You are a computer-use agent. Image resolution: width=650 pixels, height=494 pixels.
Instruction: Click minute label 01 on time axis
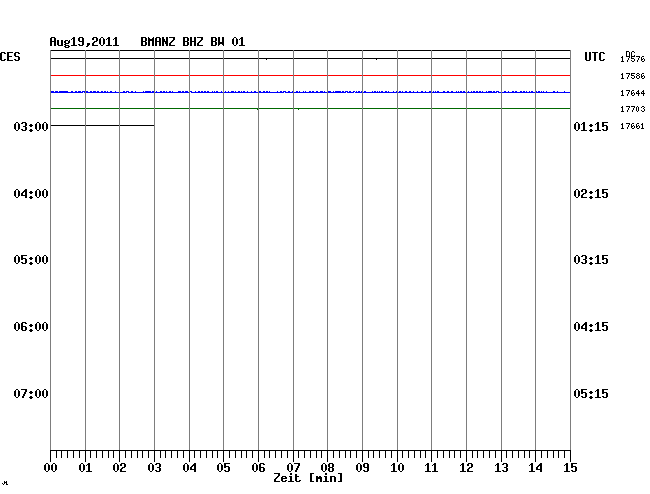(85, 468)
